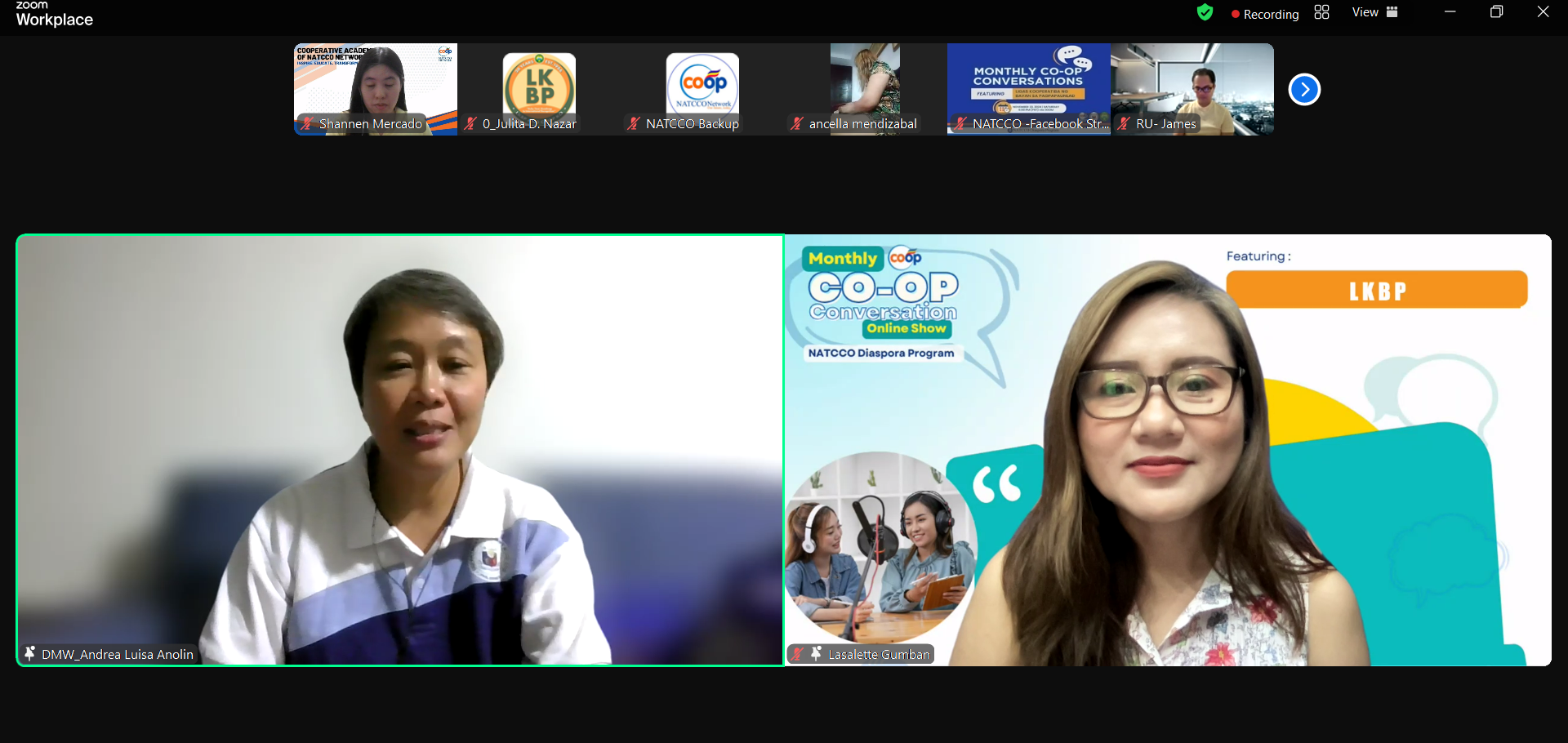The image size is (1568, 743).
Task: Minimize the Zoom meeting window
Action: coord(1450,12)
